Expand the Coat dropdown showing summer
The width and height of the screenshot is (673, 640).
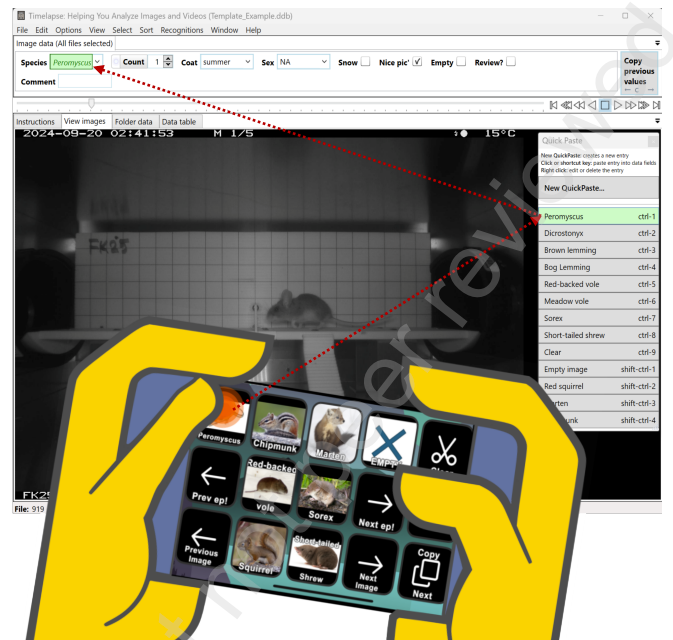pyautogui.click(x=247, y=62)
